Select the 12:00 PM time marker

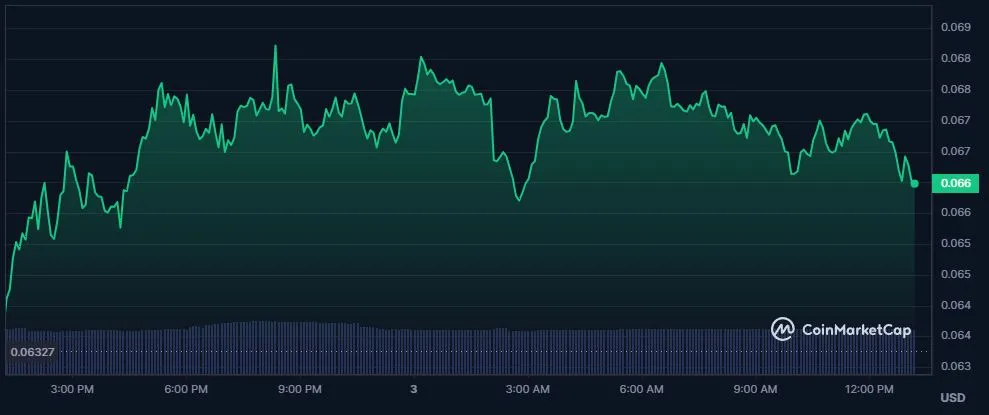pos(869,388)
